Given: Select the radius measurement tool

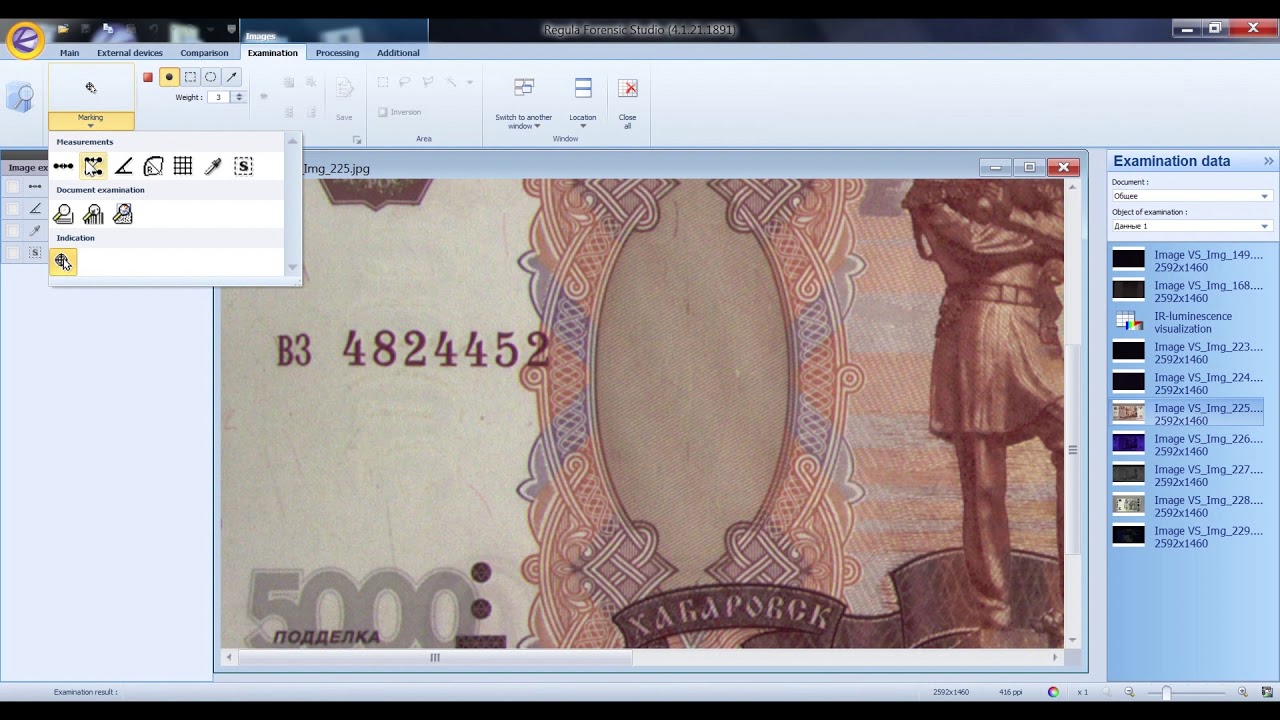Looking at the screenshot, I should click(x=153, y=166).
